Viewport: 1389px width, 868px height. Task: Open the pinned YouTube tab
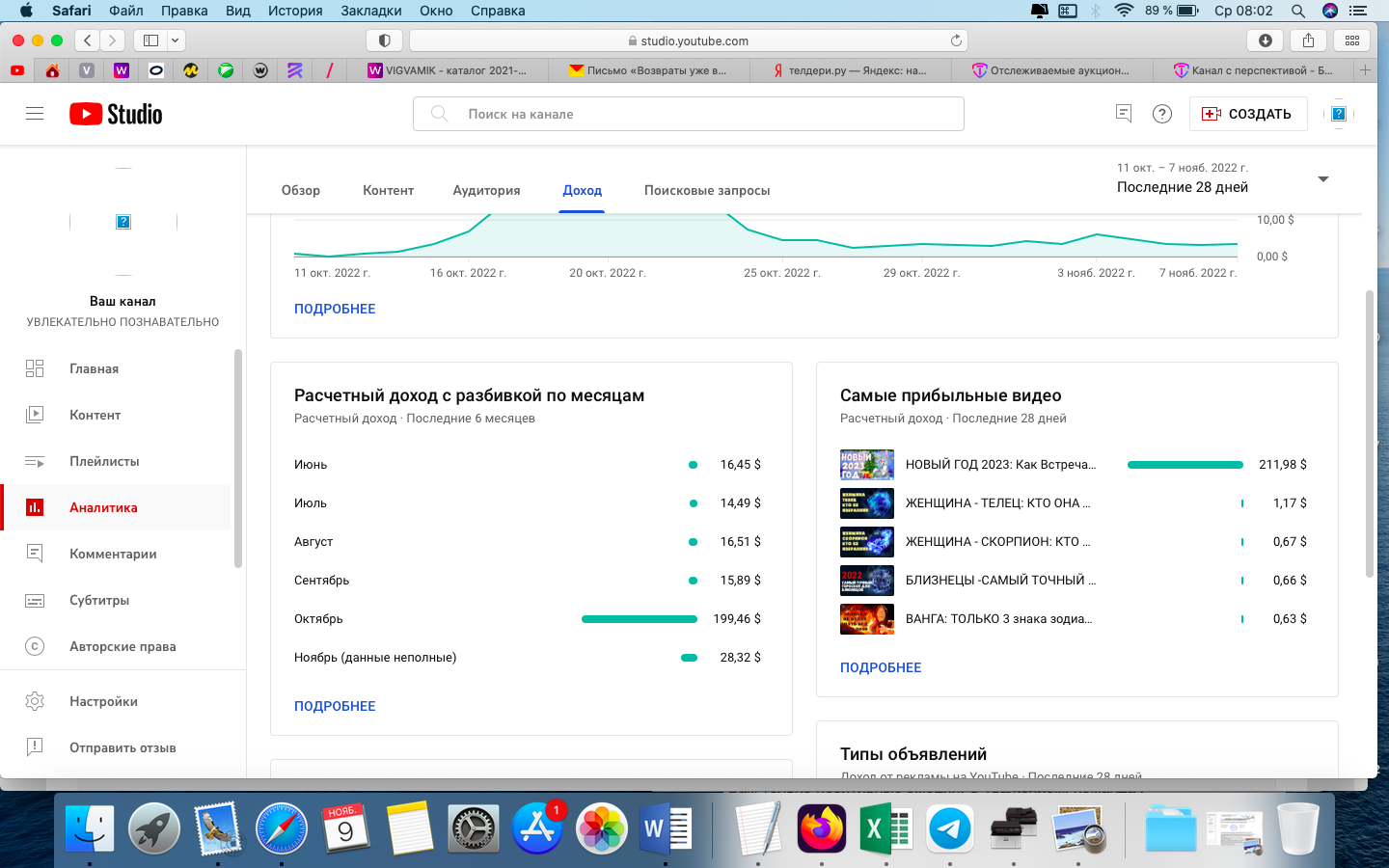[x=17, y=70]
